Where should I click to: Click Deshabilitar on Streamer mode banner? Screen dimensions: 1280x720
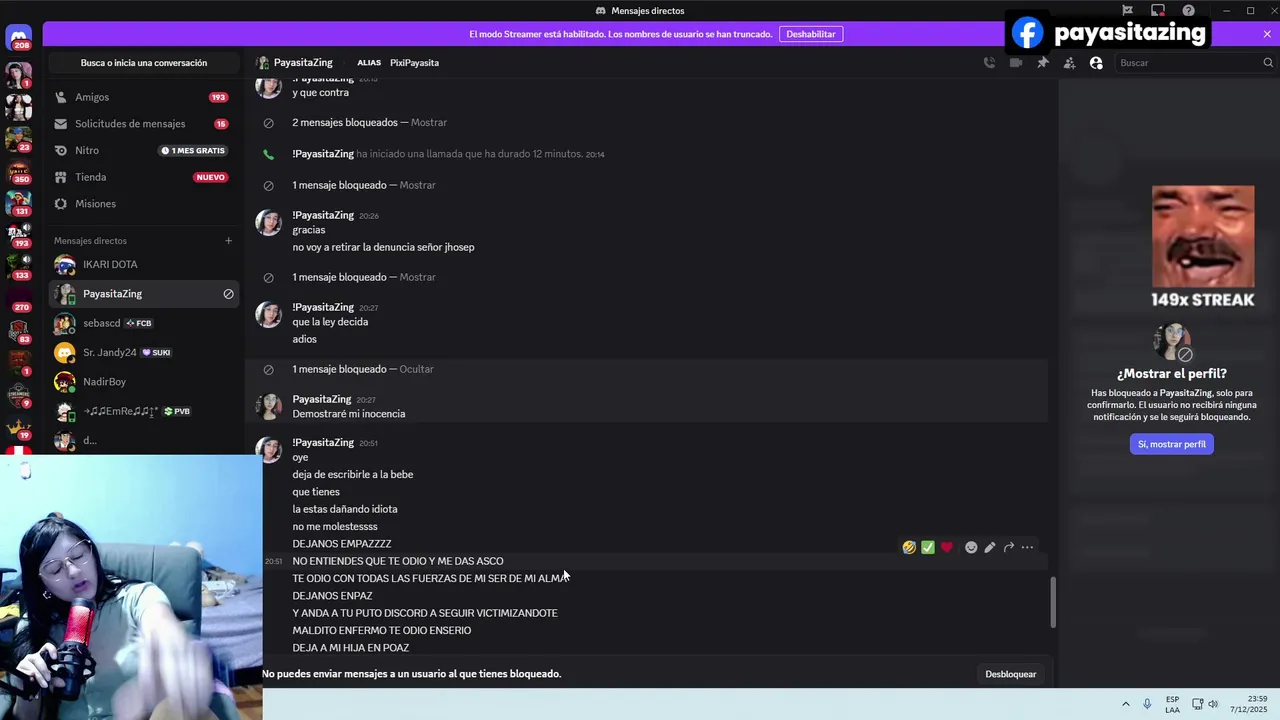(811, 34)
